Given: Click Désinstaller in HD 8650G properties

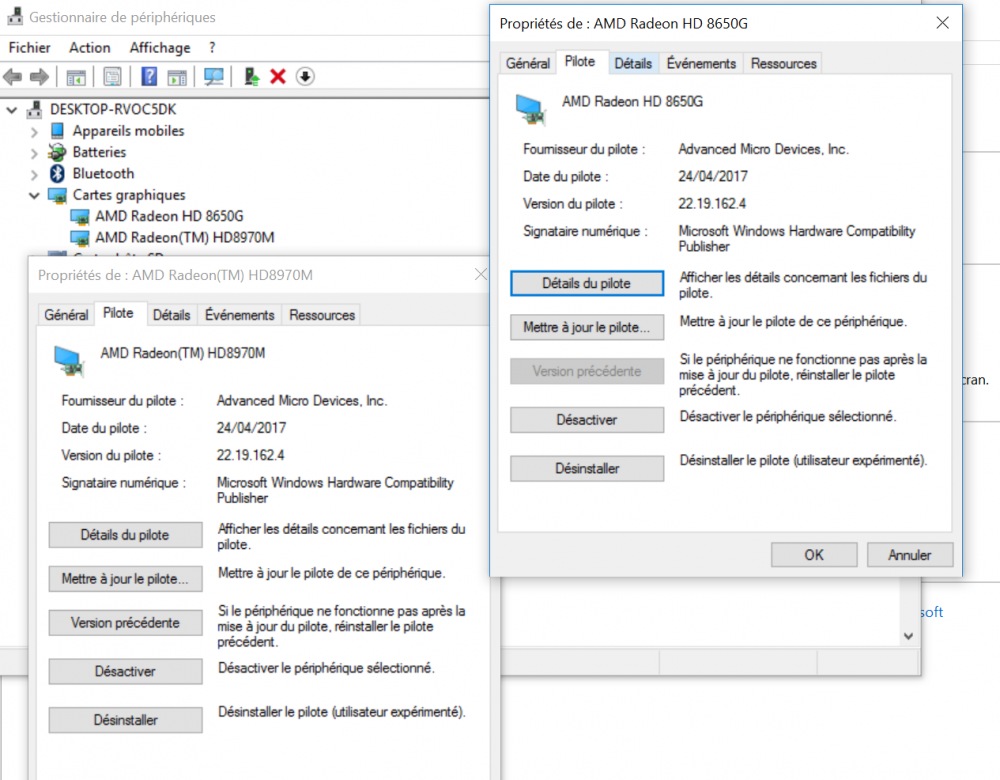Looking at the screenshot, I should click(x=587, y=468).
